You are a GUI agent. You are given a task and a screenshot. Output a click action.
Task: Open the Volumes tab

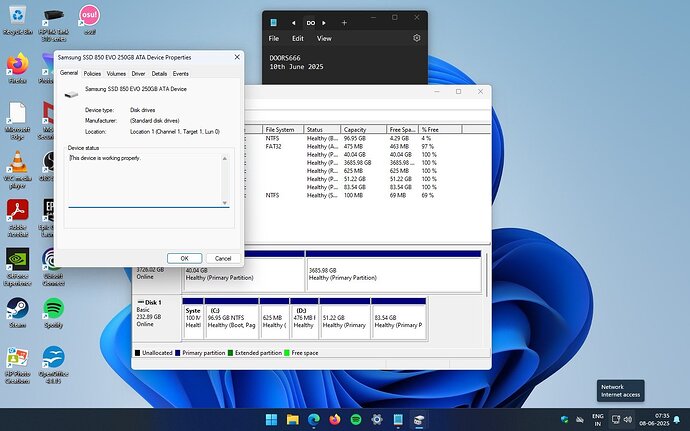click(x=116, y=74)
